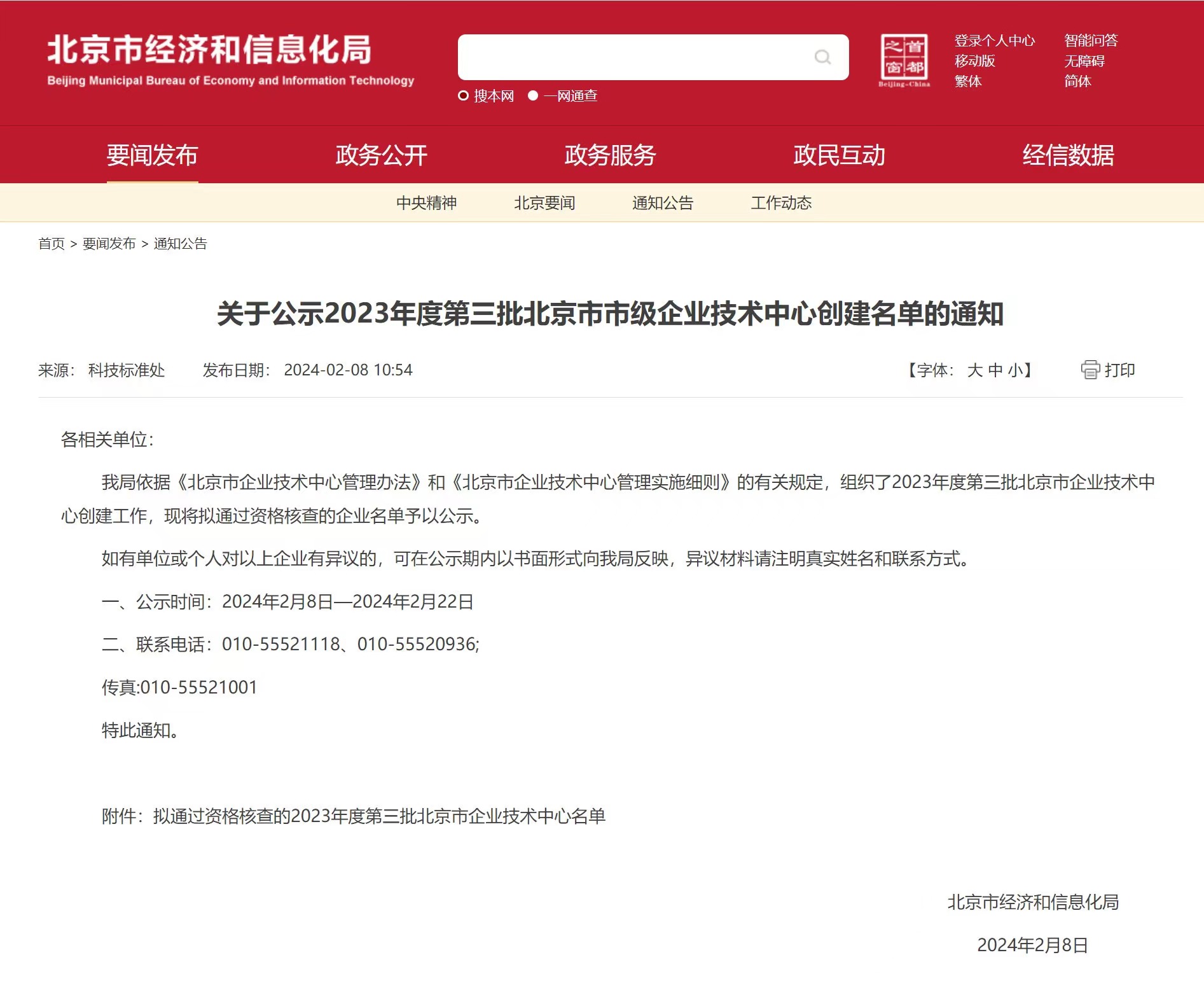Open the 智能问答 link

[x=1091, y=41]
